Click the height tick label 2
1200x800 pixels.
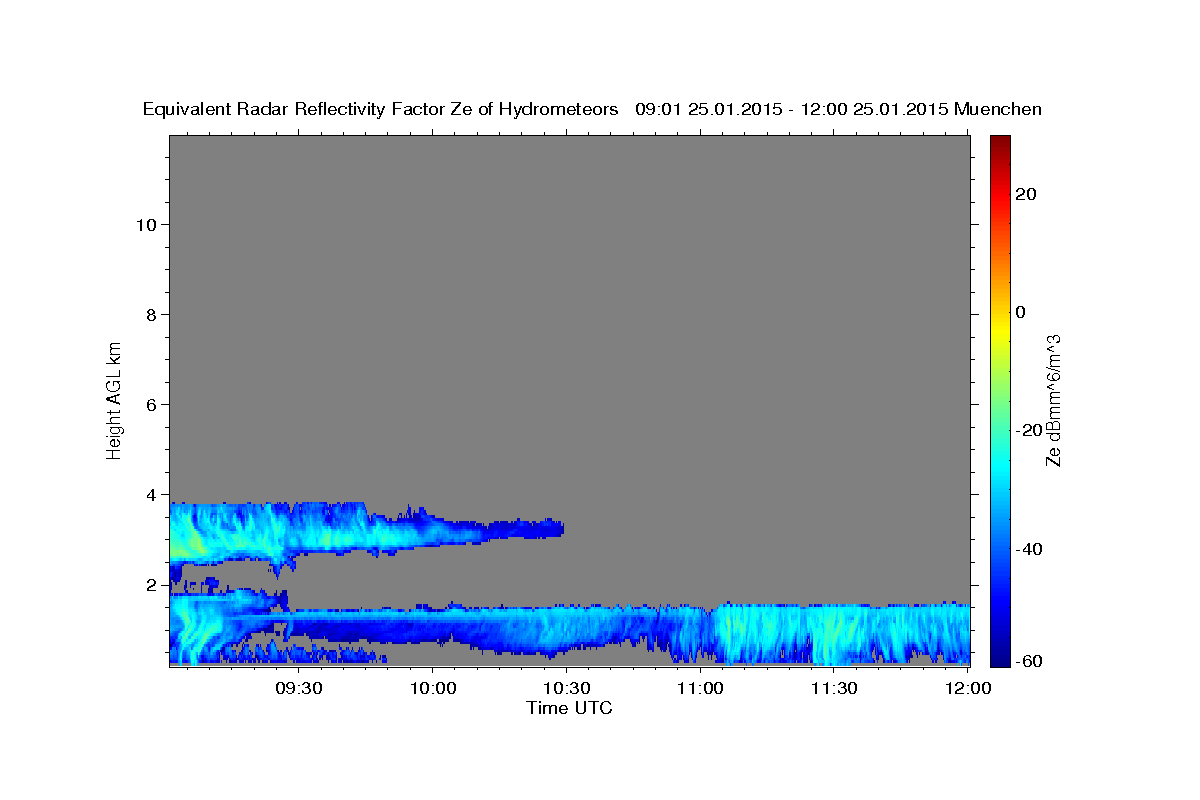[x=152, y=584]
